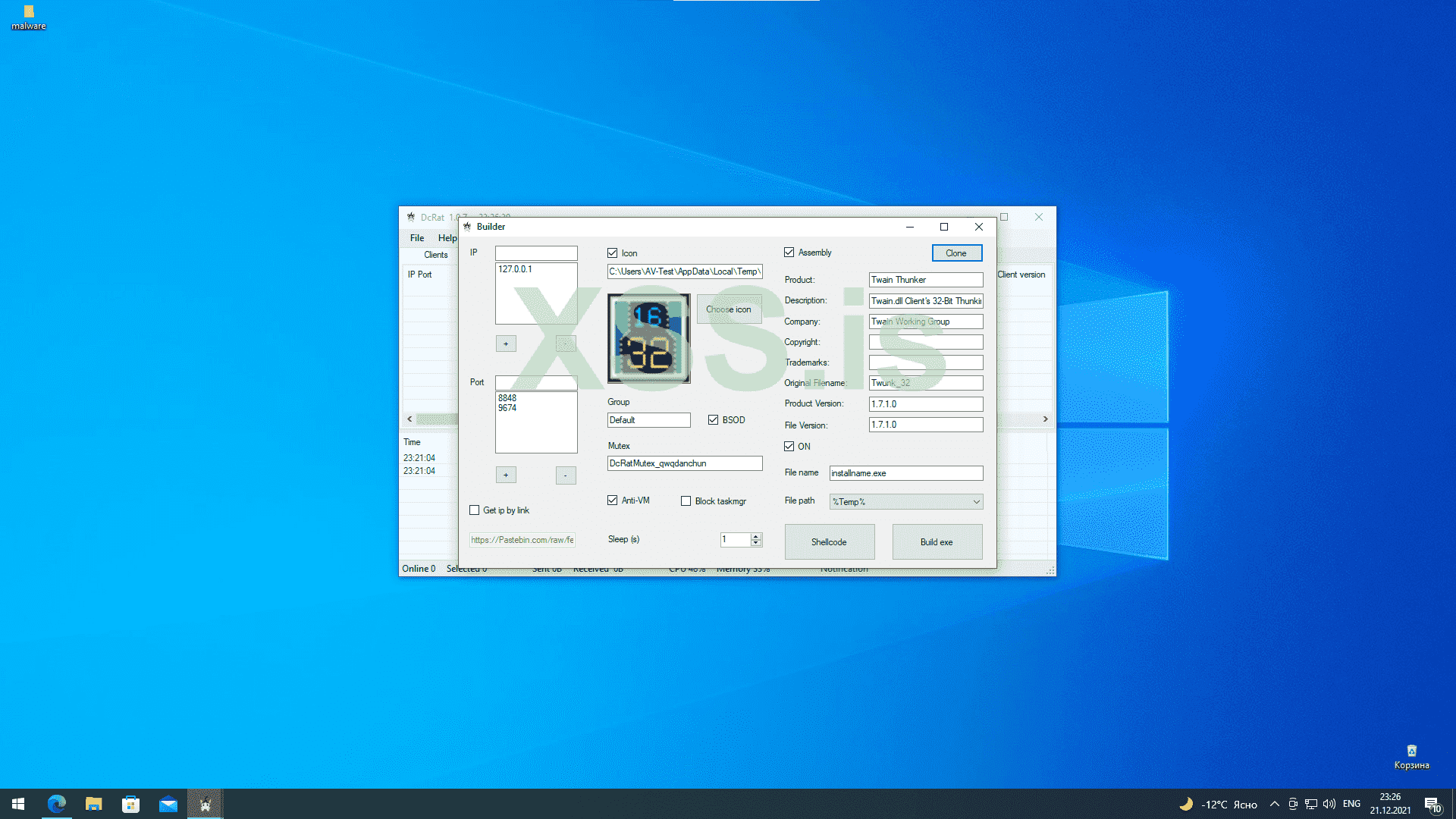This screenshot has width=1456, height=819.
Task: Click the Mutex text field
Action: click(684, 463)
